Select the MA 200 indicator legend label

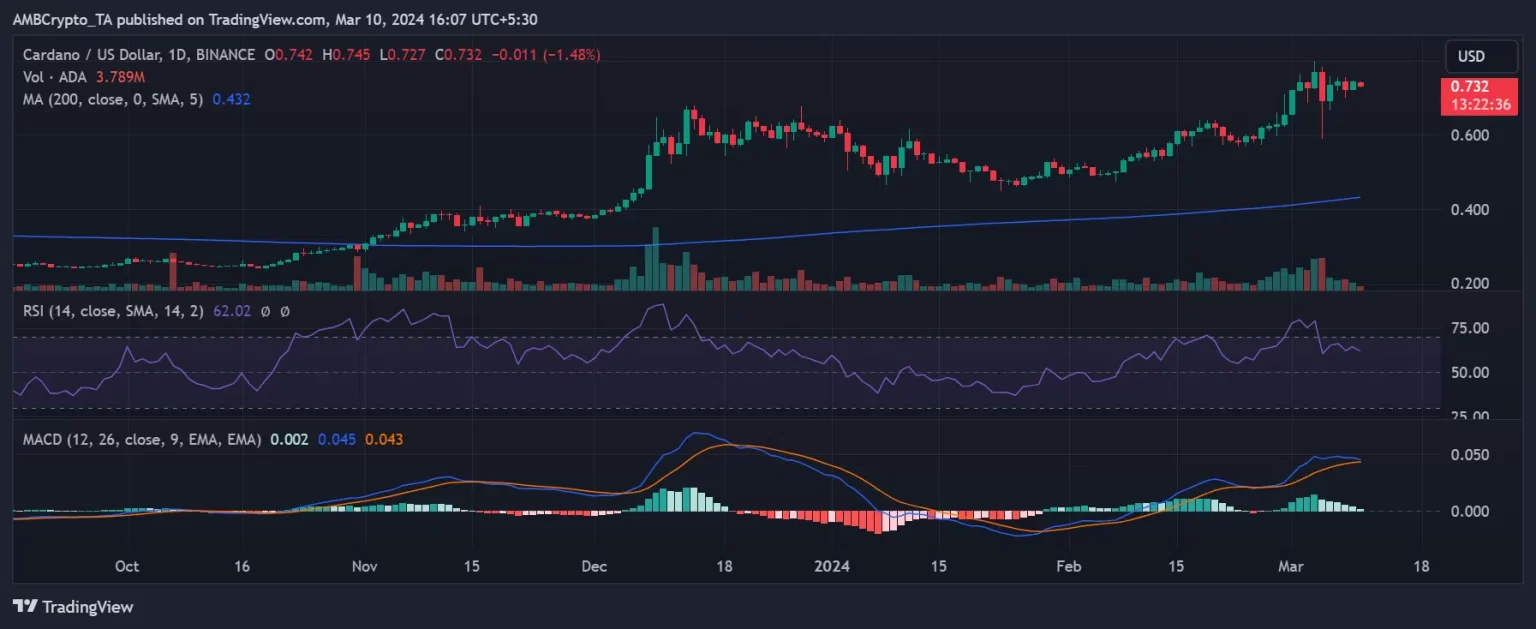pyautogui.click(x=114, y=99)
